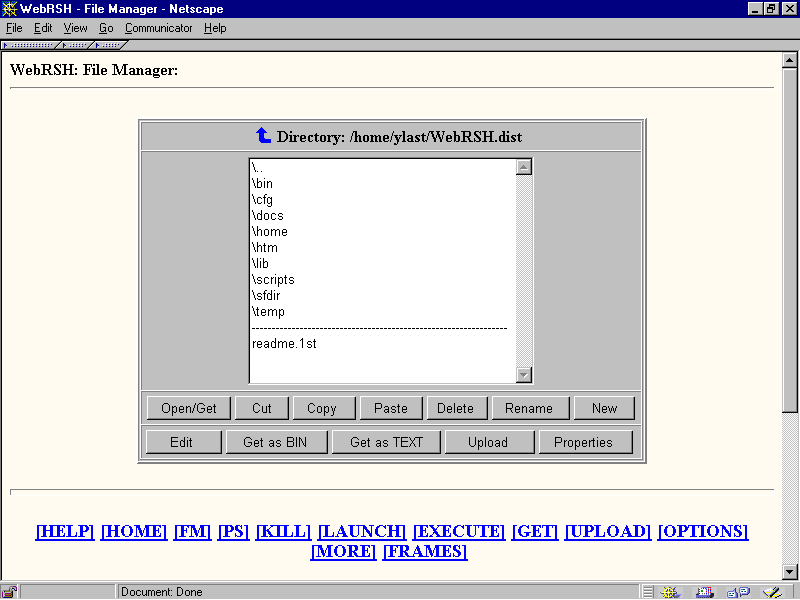The image size is (800, 600).
Task: Follow the [KILL] link
Action: [283, 531]
